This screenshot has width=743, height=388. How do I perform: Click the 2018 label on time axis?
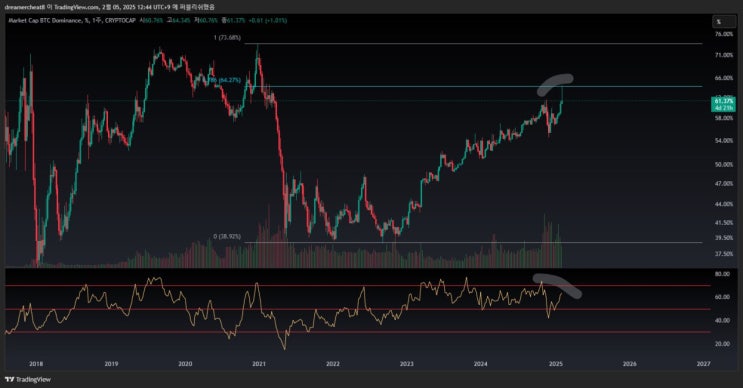click(x=36, y=364)
